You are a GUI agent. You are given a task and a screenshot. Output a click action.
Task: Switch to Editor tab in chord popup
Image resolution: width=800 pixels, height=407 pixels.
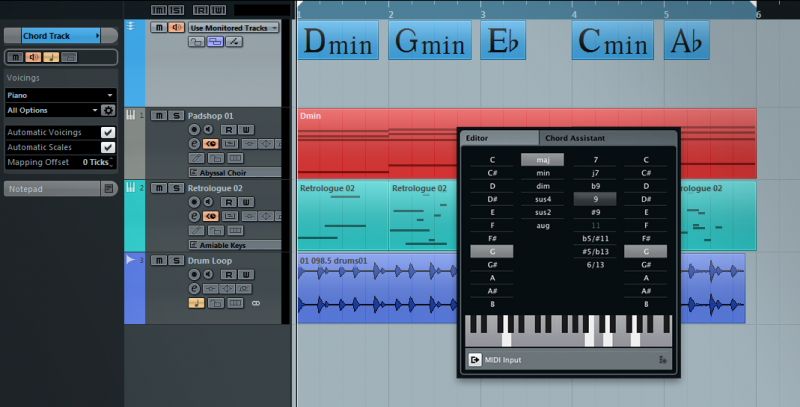(x=499, y=138)
